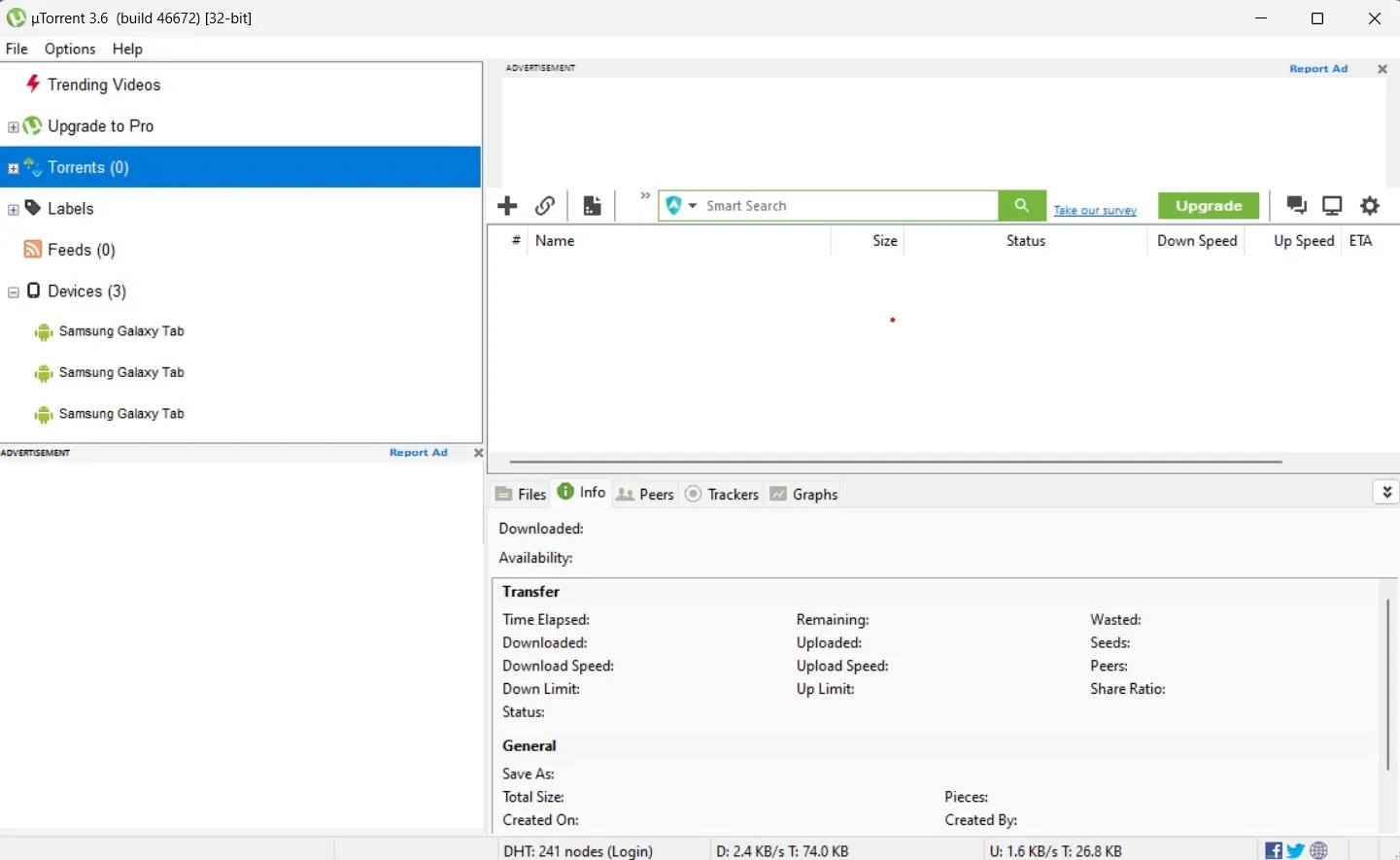Click DHT: 241 nodes (Login) in status bar
This screenshot has width=1400, height=860.
(578, 851)
